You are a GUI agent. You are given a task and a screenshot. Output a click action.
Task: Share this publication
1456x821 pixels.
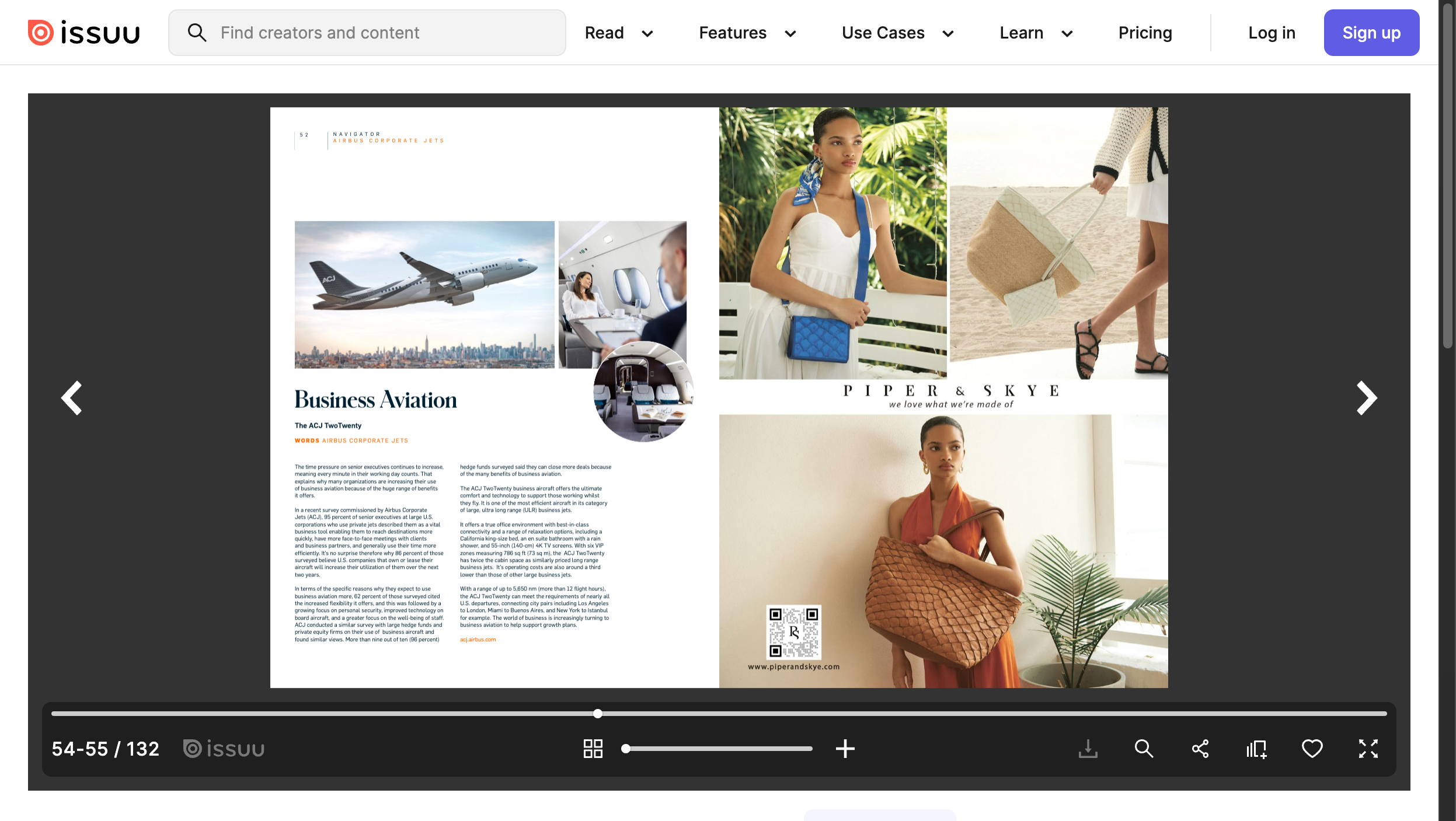pos(1200,749)
